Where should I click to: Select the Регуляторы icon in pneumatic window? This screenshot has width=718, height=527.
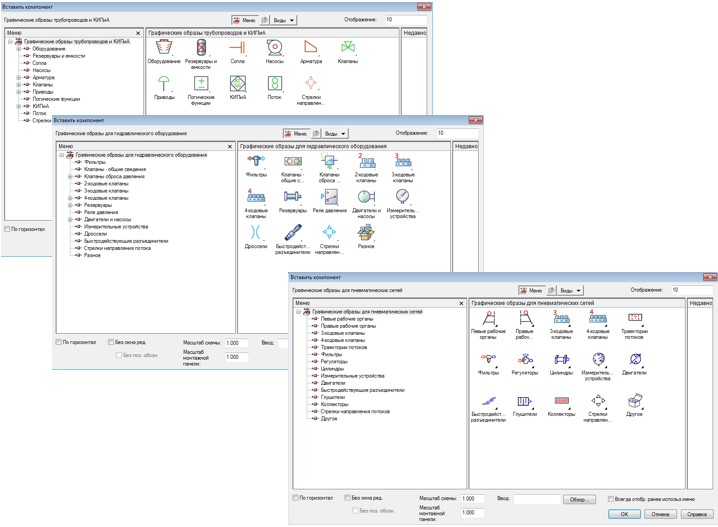click(525, 359)
